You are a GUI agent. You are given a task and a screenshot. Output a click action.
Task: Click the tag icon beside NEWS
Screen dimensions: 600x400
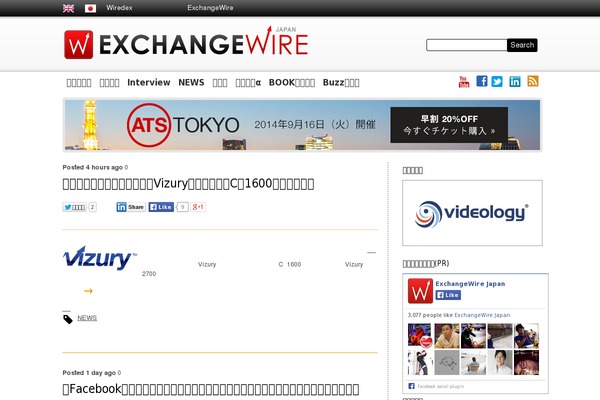[x=68, y=319]
